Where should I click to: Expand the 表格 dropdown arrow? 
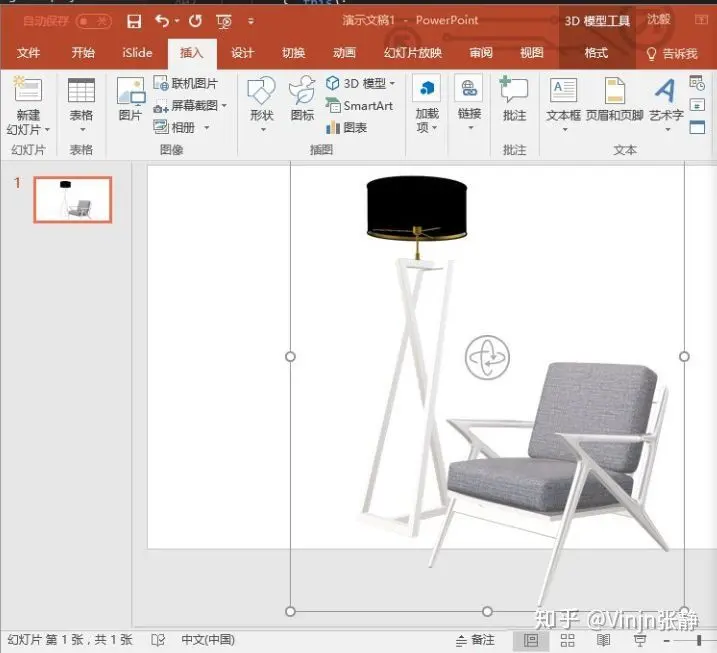82,130
